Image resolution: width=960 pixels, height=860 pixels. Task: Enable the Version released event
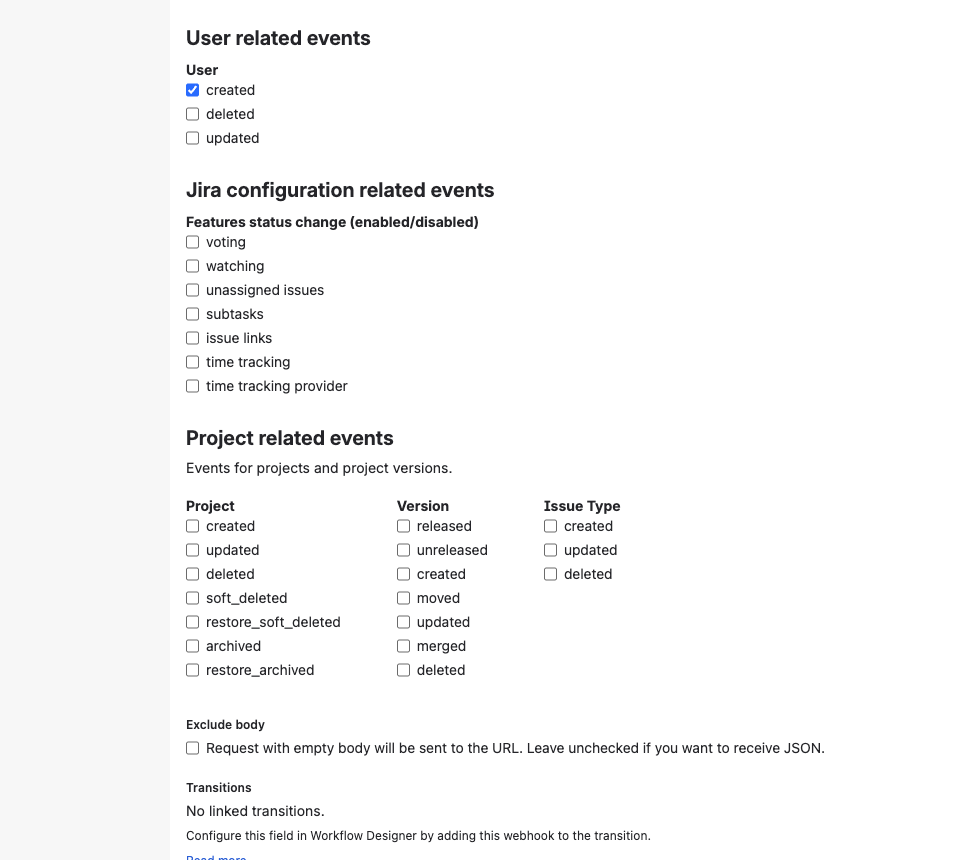[403, 526]
